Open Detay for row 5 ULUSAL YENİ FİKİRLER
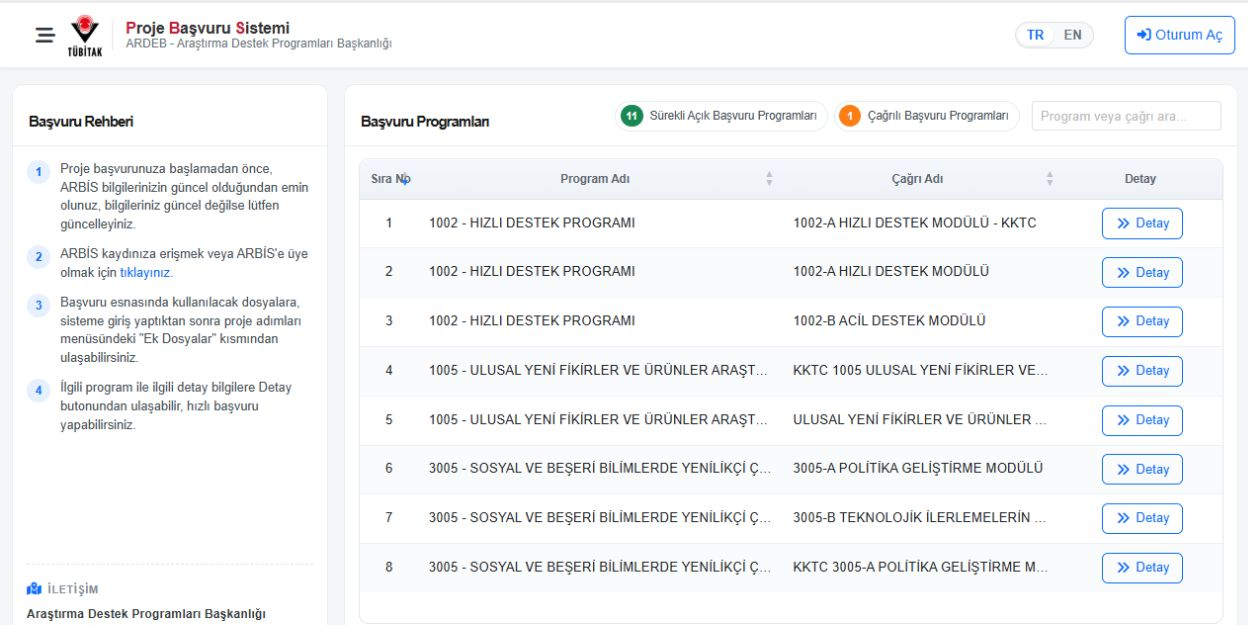Image resolution: width=1248 pixels, height=625 pixels. [x=1142, y=420]
